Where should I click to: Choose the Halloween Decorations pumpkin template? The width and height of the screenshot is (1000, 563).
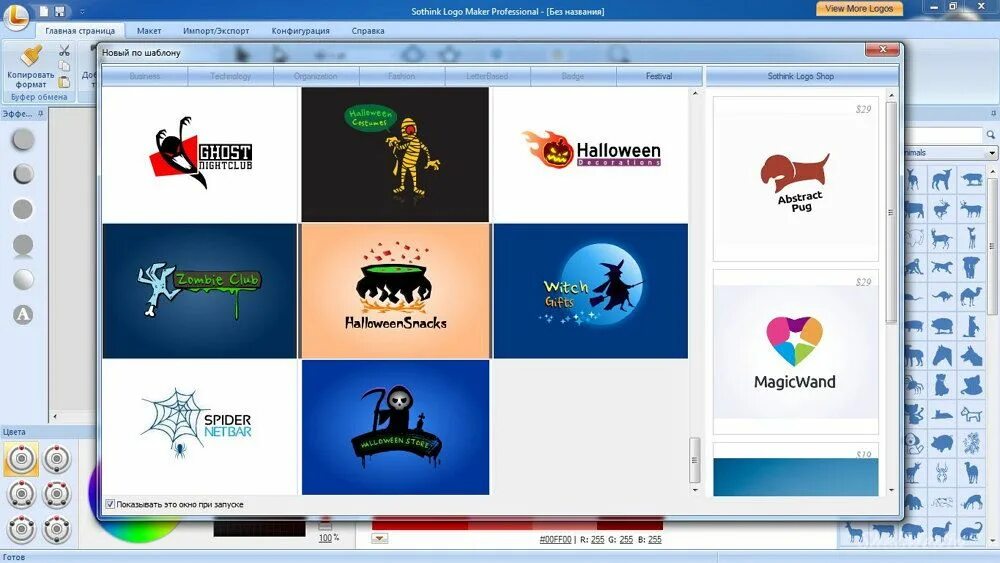tap(591, 154)
